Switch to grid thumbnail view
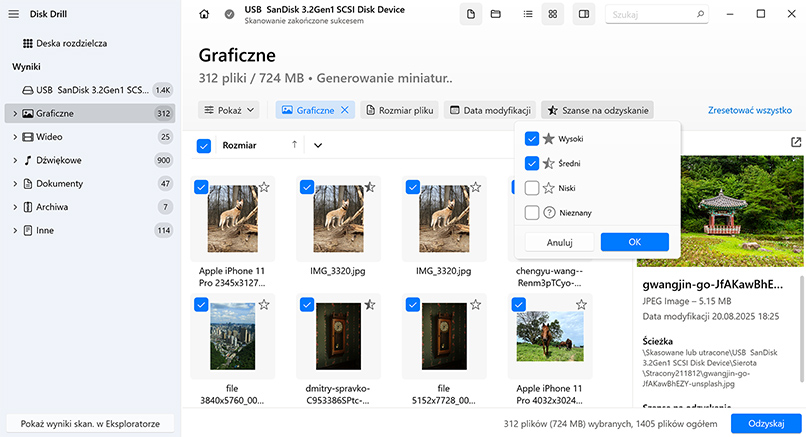This screenshot has height=437, width=806. pos(553,14)
